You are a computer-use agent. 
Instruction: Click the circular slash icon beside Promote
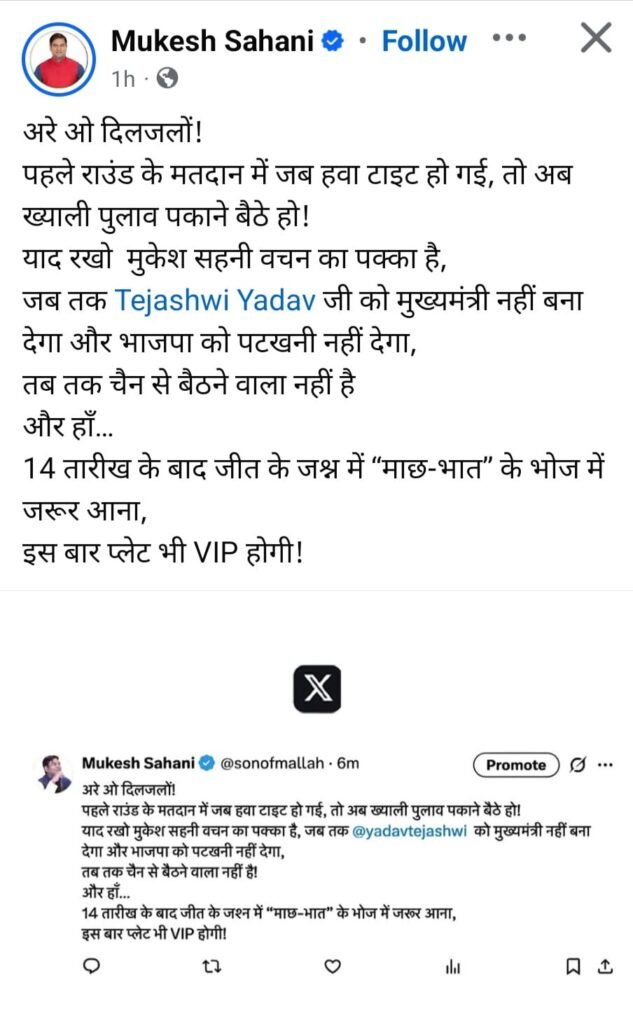click(577, 764)
